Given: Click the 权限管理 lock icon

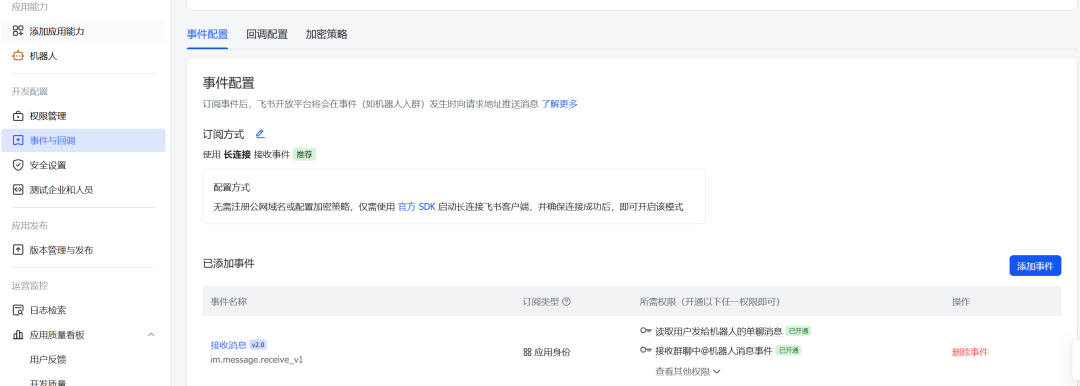Looking at the screenshot, I should [18, 116].
